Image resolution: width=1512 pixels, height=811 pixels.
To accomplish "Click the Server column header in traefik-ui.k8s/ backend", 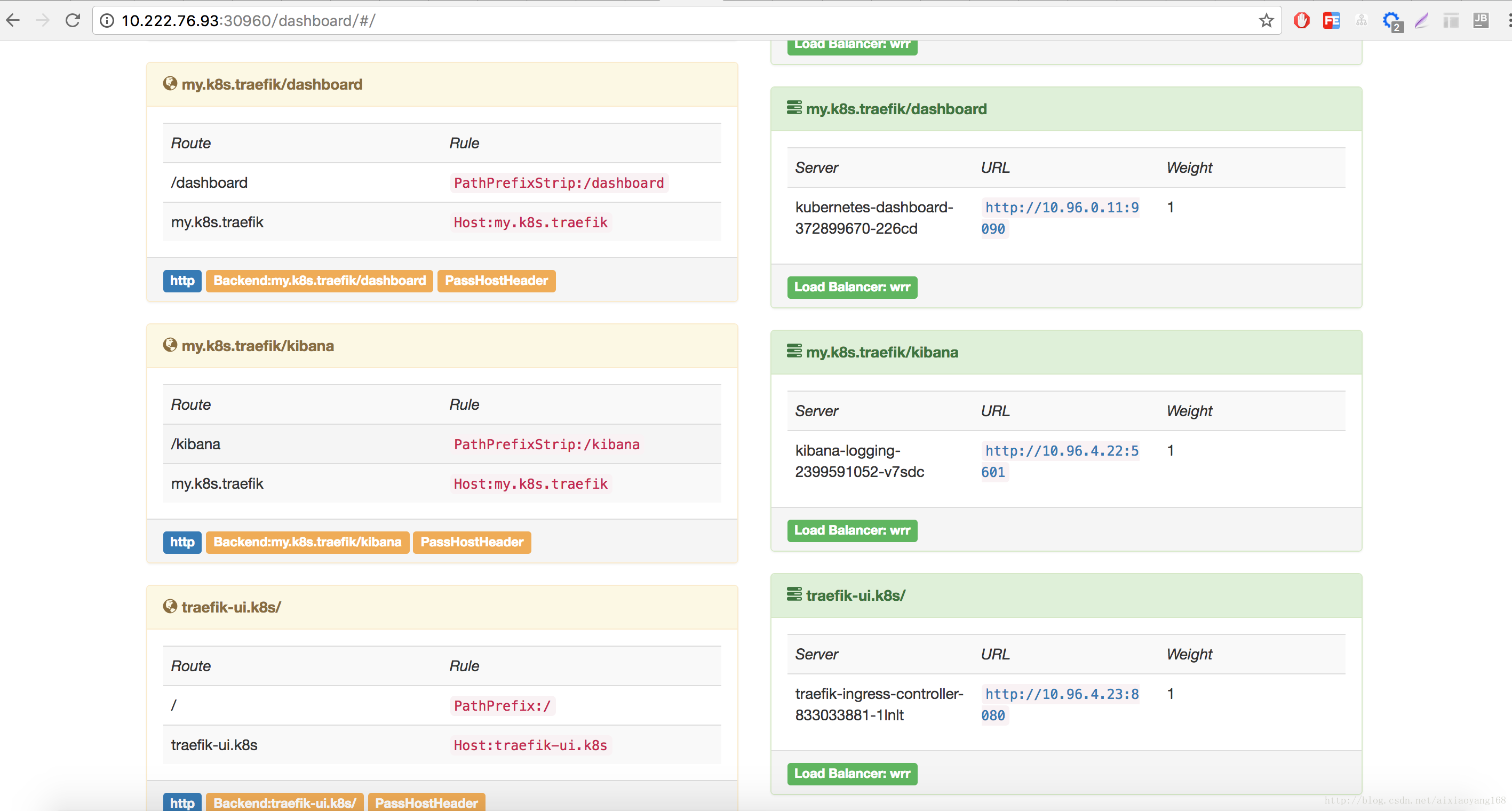I will (816, 654).
